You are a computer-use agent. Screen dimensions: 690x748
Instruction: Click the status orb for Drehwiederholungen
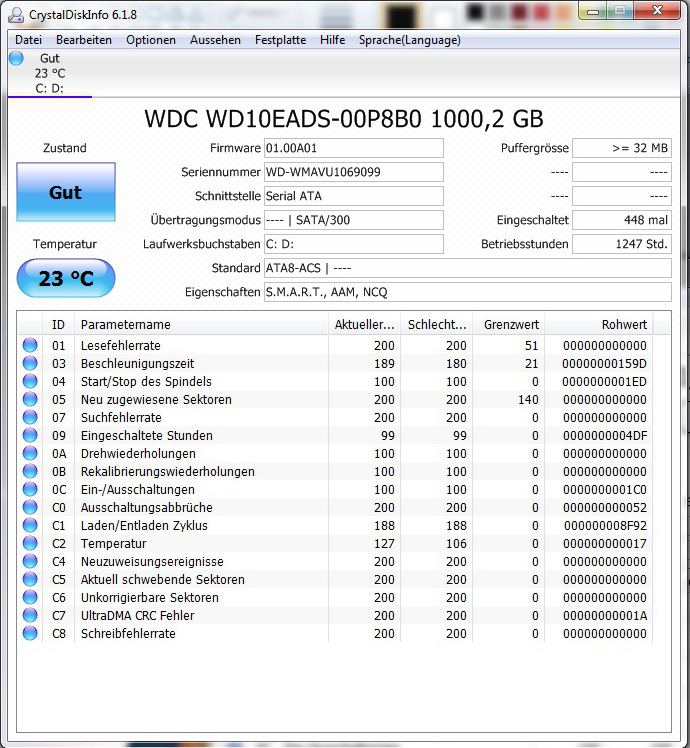(30, 453)
